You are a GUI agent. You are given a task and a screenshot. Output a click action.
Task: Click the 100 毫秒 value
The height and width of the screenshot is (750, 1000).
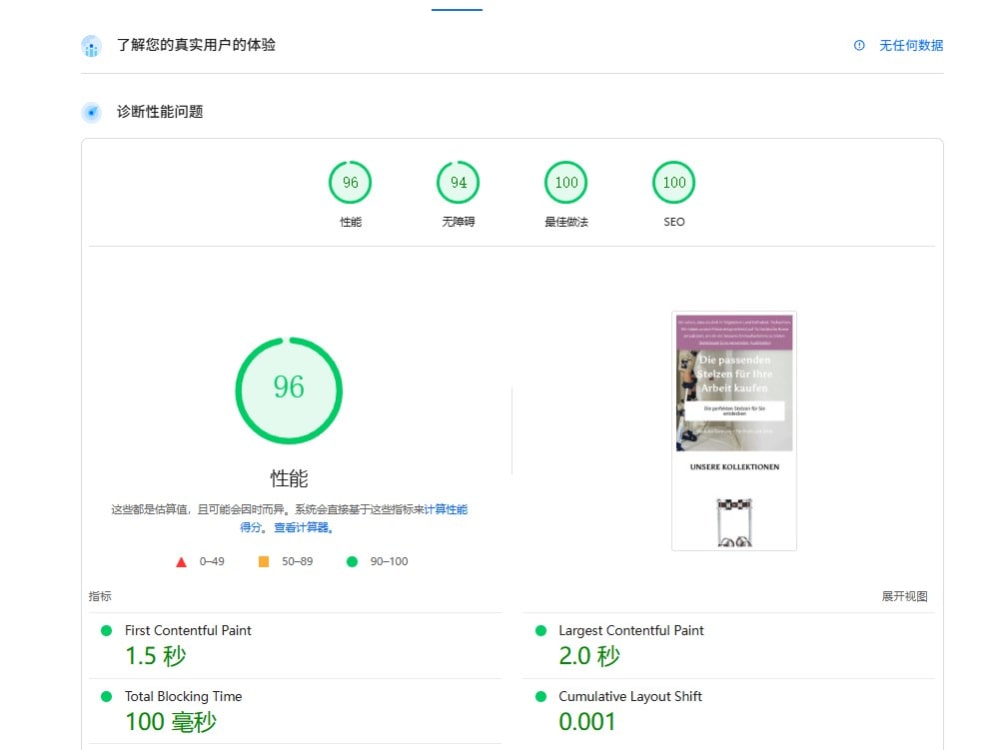pyautogui.click(x=171, y=722)
